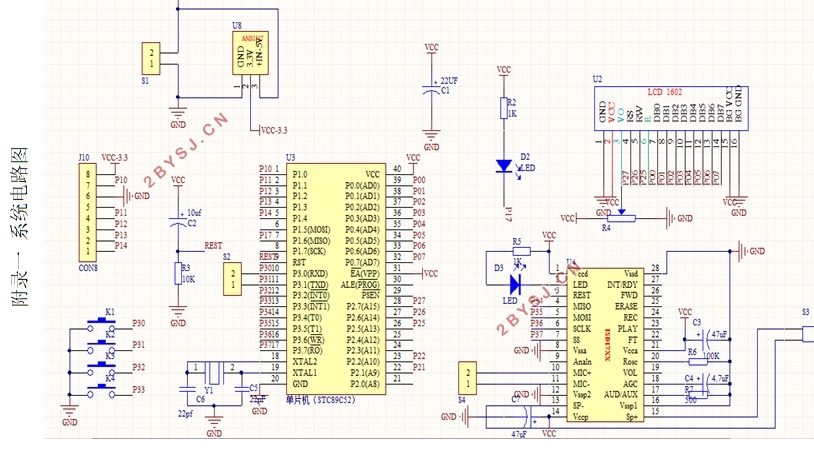The width and height of the screenshot is (814, 466).
Task: Select push button K3
Action: tap(101, 369)
